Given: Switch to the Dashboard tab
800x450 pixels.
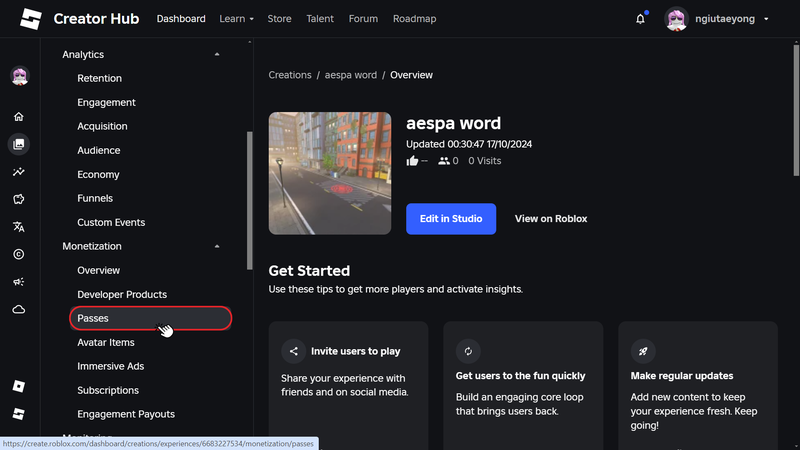Looking at the screenshot, I should [x=181, y=19].
